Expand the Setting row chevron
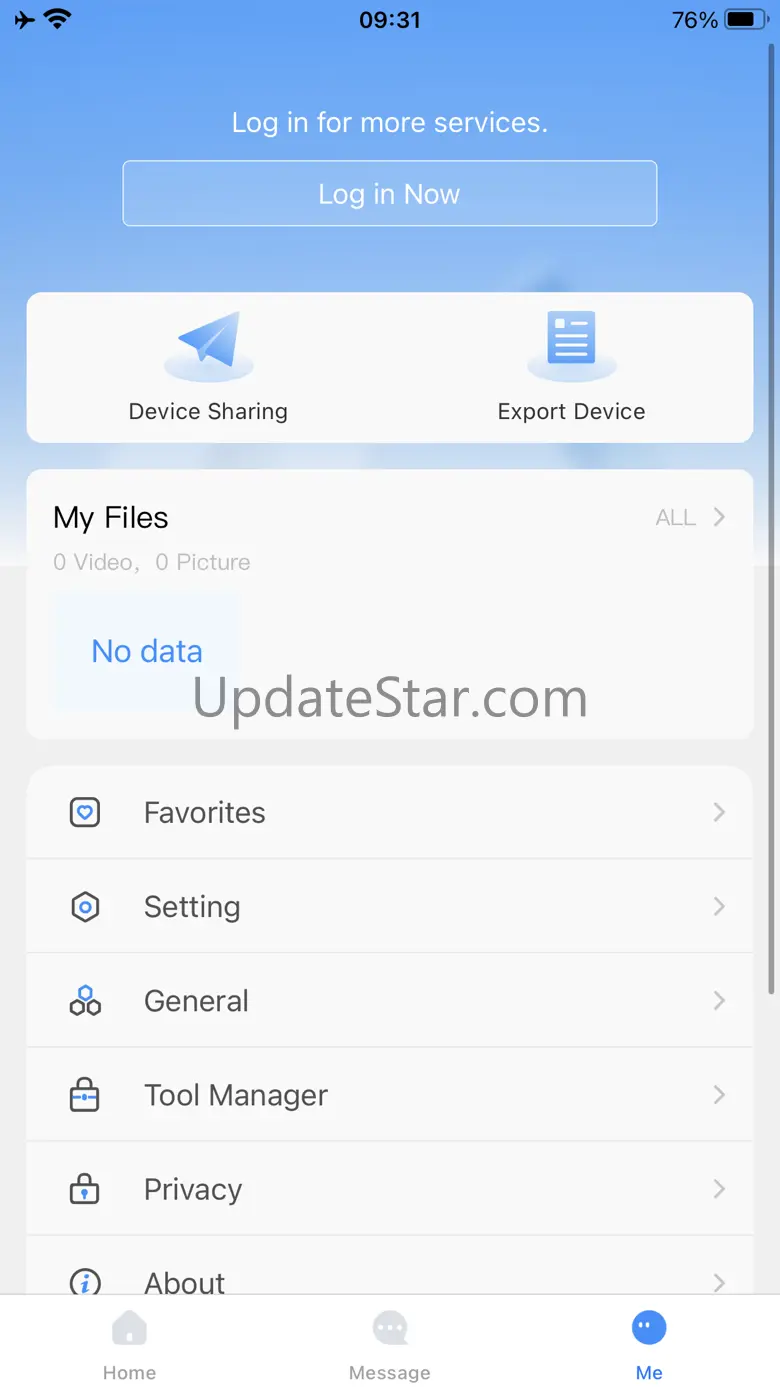This screenshot has width=780, height=1387. pos(719,907)
